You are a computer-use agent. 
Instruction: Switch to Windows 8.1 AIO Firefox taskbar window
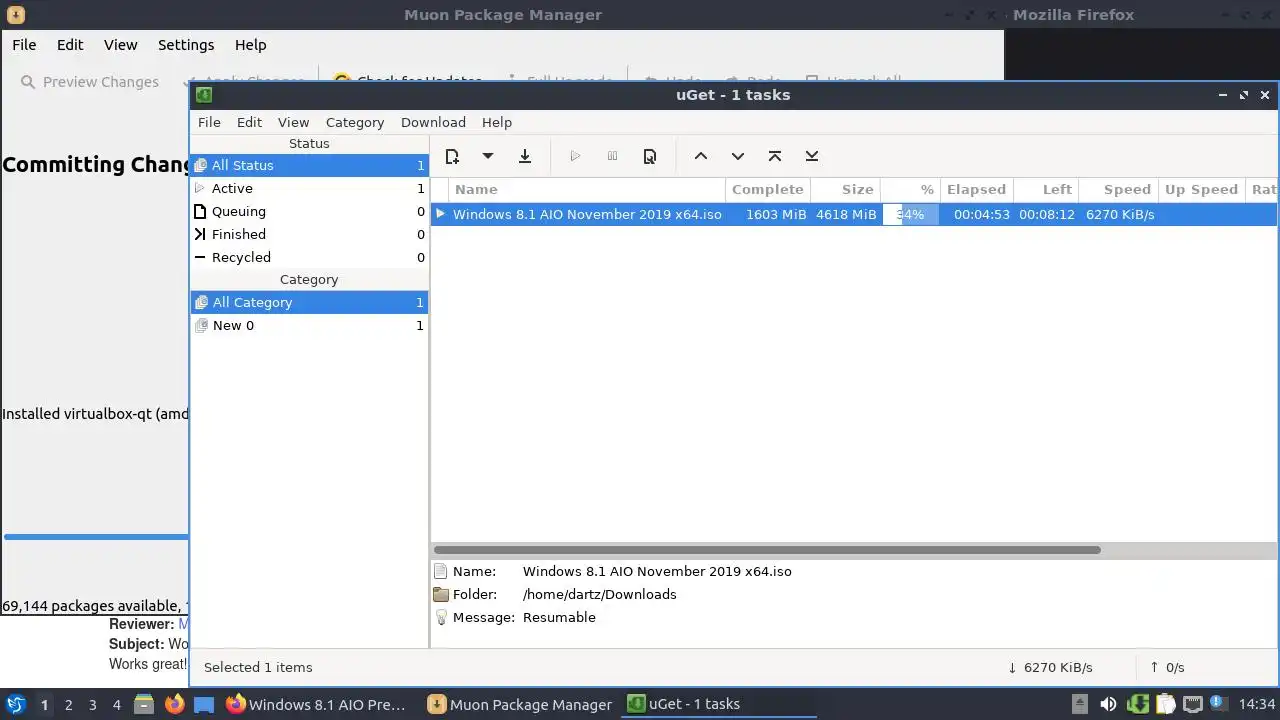pyautogui.click(x=316, y=704)
